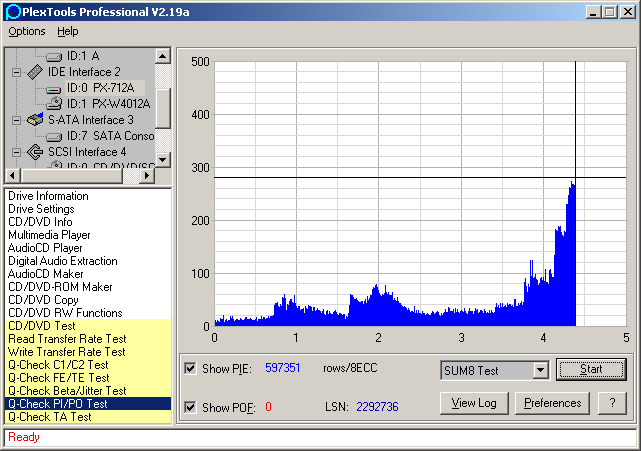Click the IDE Interface 2 chip icon

35,72
